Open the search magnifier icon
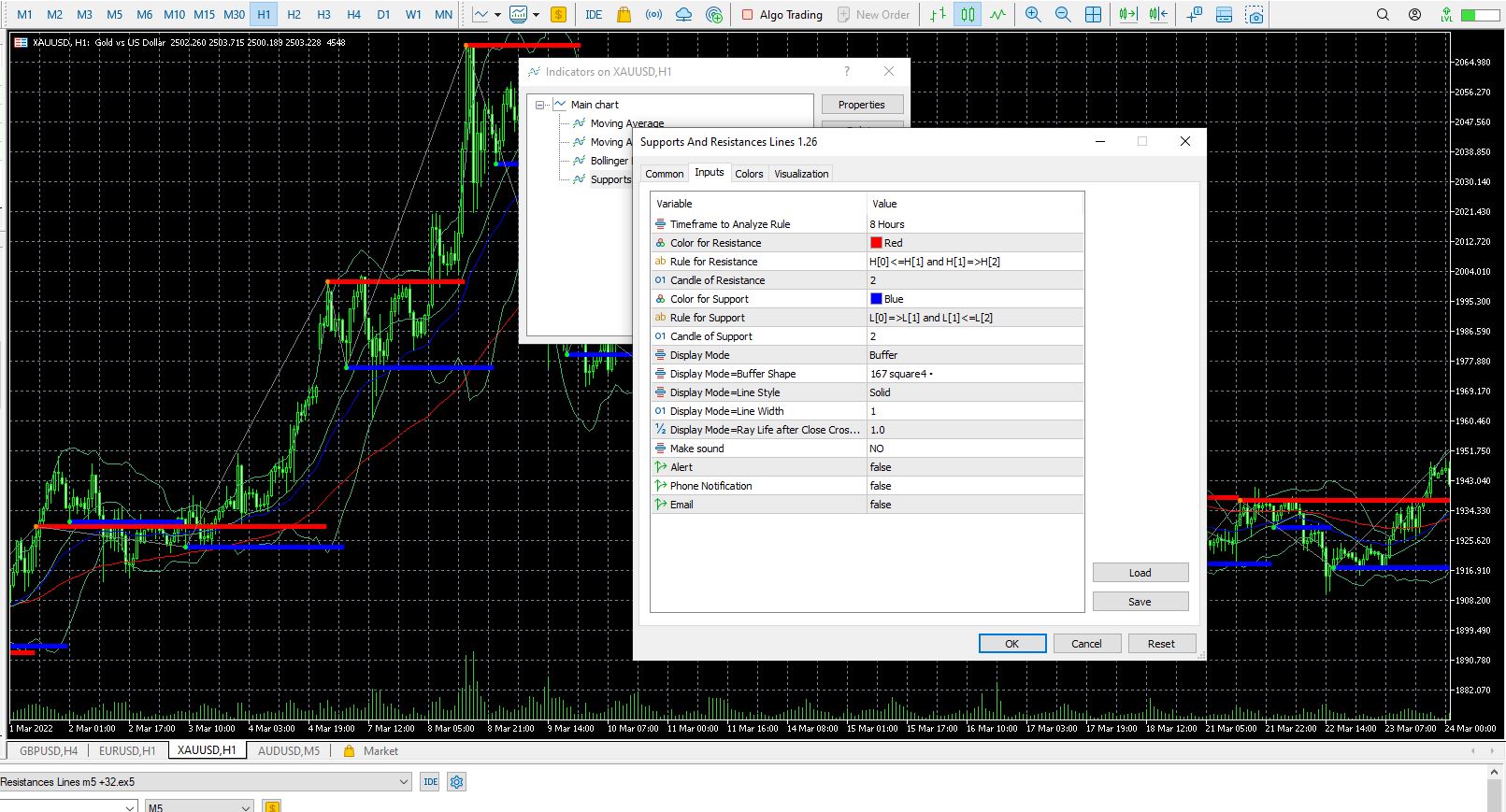Screen dimensions: 1506x812 tap(1384, 14)
